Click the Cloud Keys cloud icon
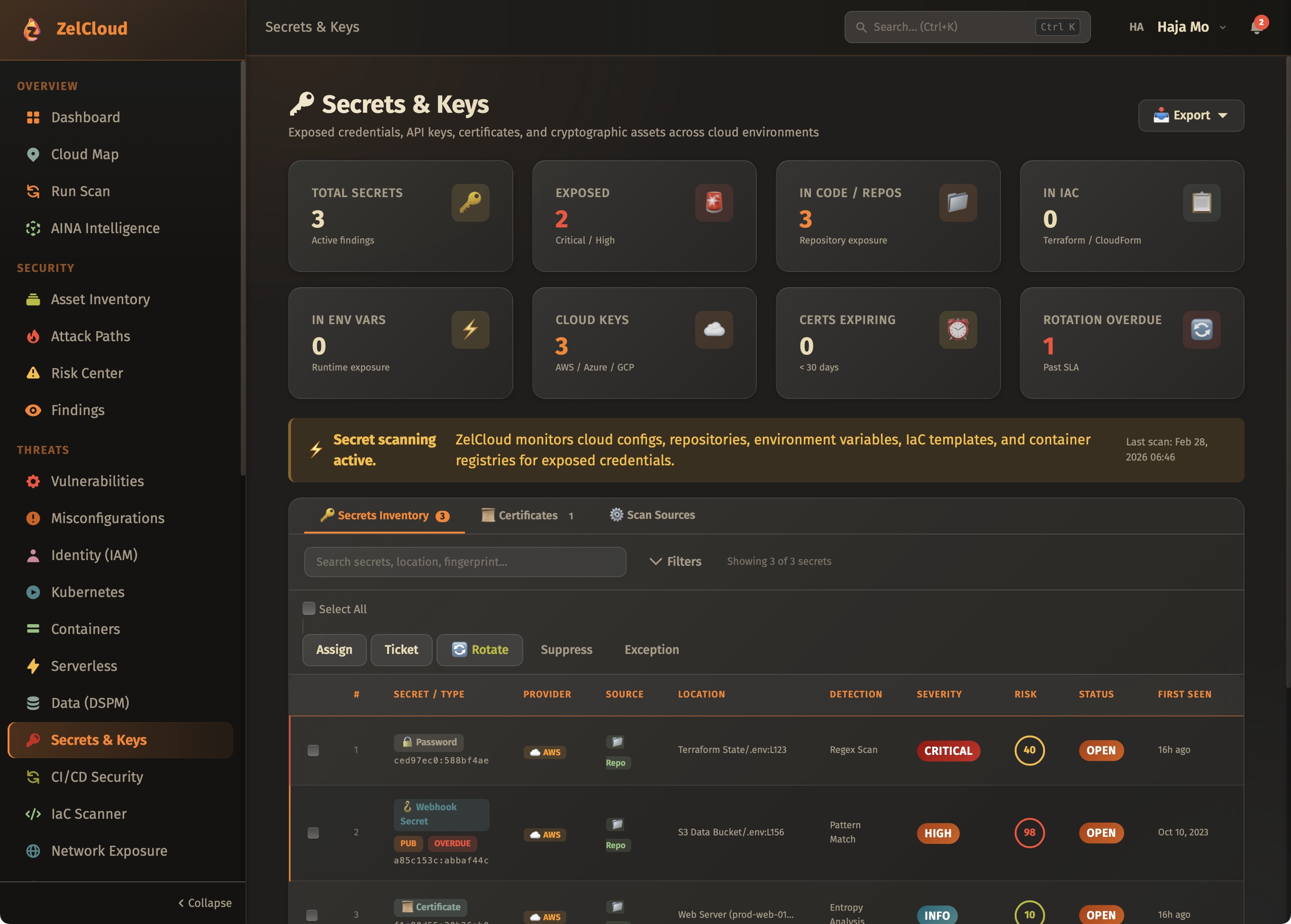1291x924 pixels. [x=713, y=329]
